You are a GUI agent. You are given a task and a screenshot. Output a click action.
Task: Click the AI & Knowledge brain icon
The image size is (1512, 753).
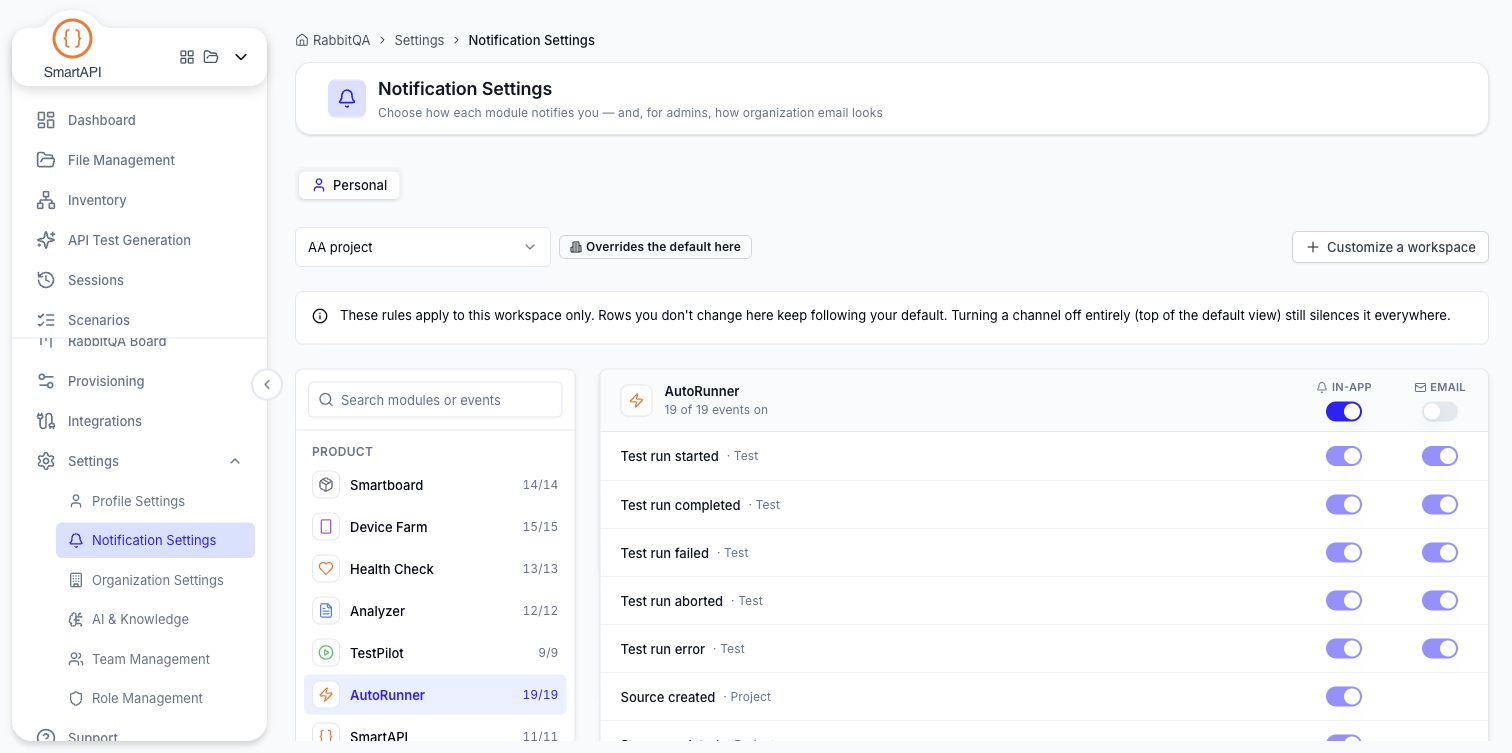tap(75, 619)
